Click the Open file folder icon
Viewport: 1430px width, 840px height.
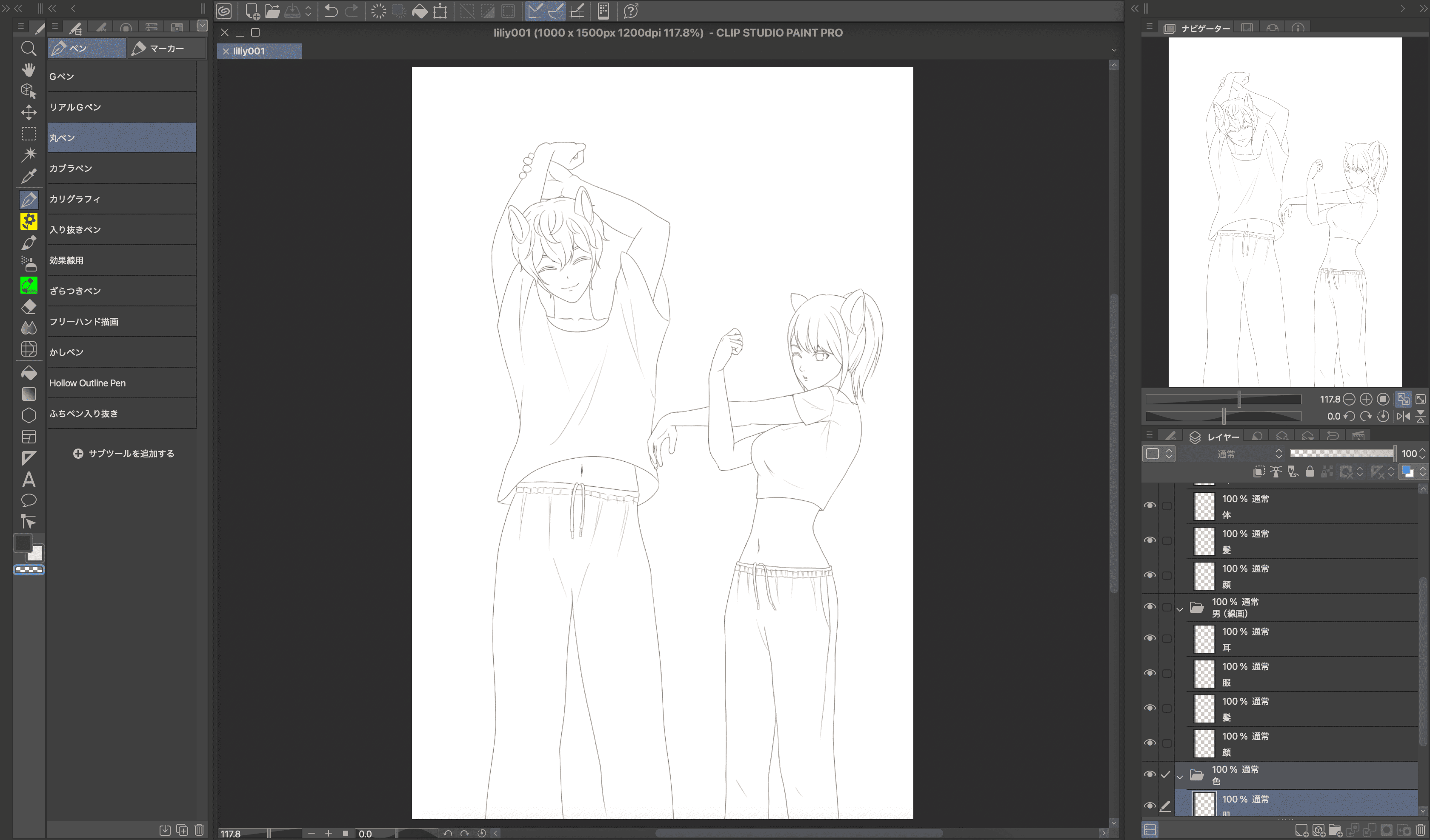click(x=272, y=11)
